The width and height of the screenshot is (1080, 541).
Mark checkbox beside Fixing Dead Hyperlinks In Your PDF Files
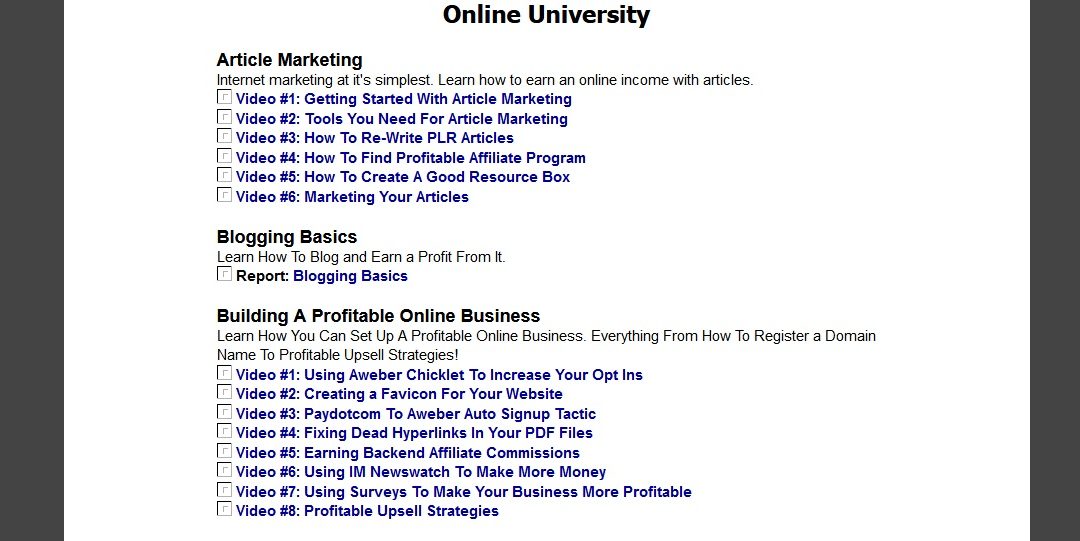[x=225, y=431]
